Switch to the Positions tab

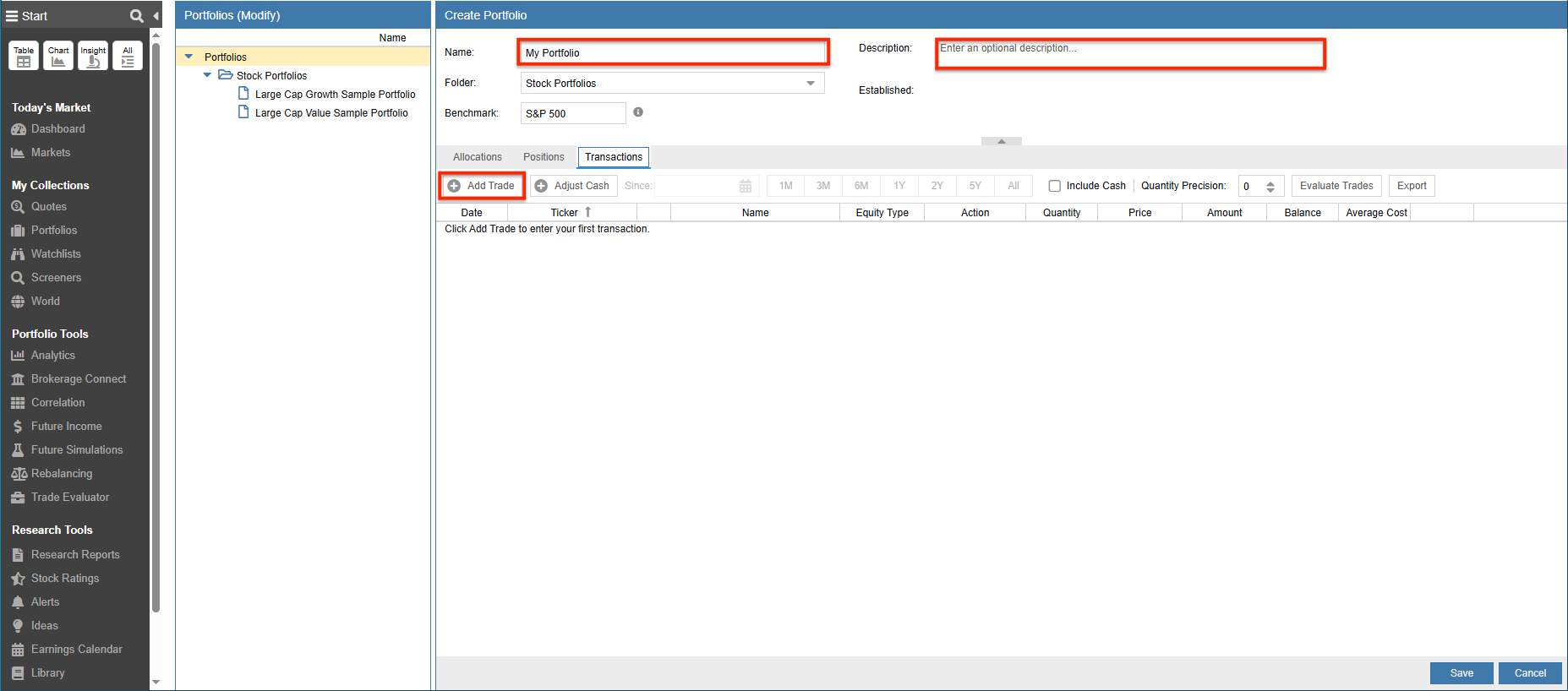point(543,157)
